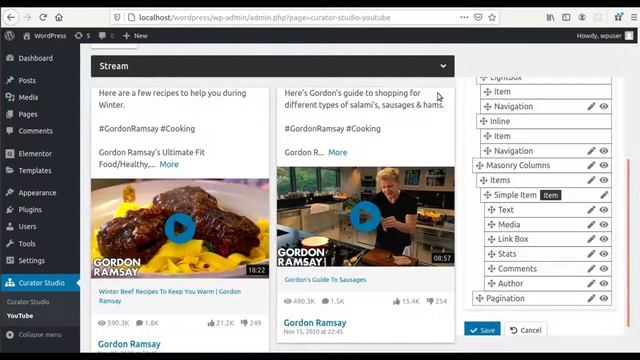Open Plugins menu in sidebar

point(30,209)
